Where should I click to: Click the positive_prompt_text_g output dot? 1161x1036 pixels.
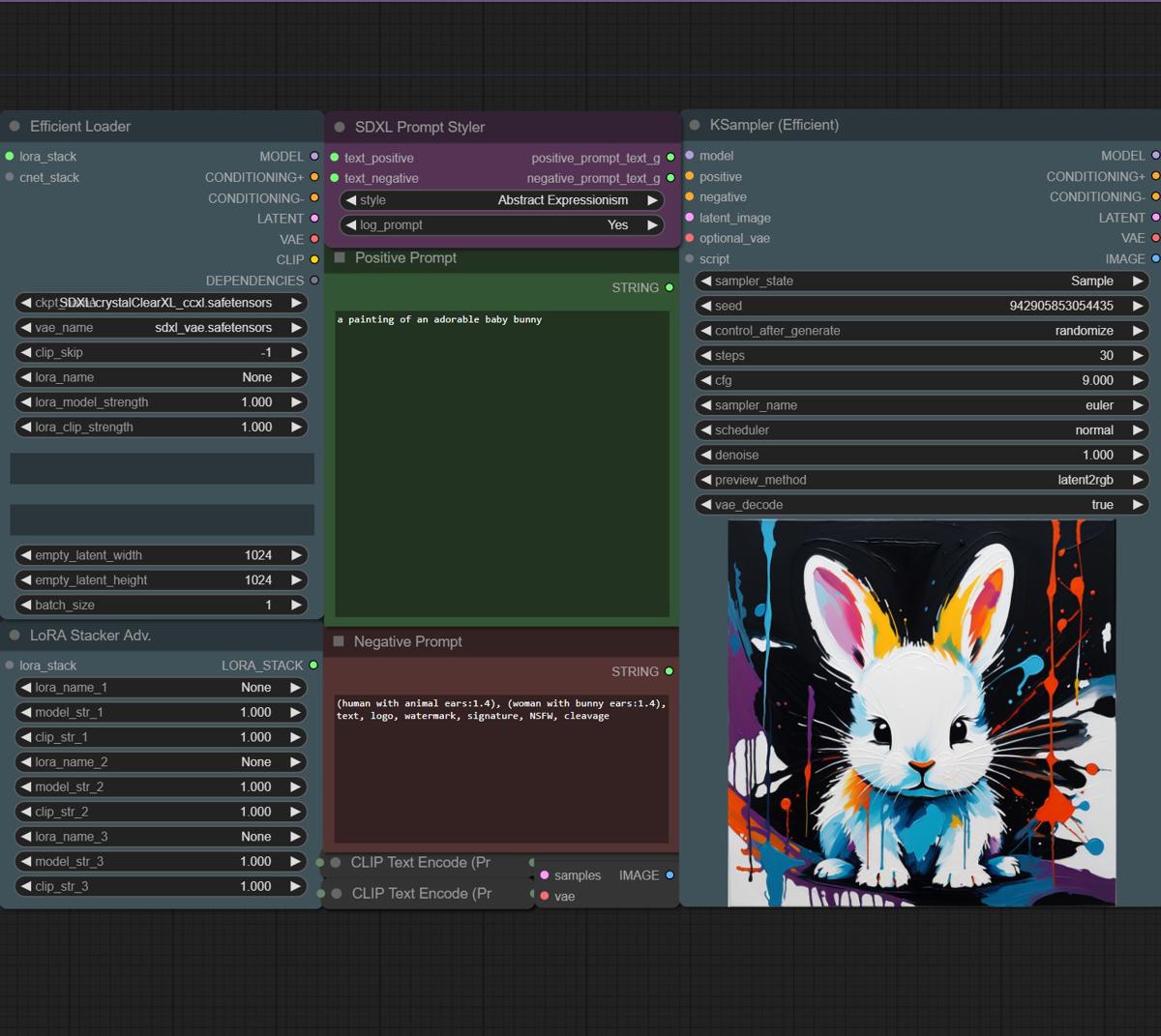point(669,157)
